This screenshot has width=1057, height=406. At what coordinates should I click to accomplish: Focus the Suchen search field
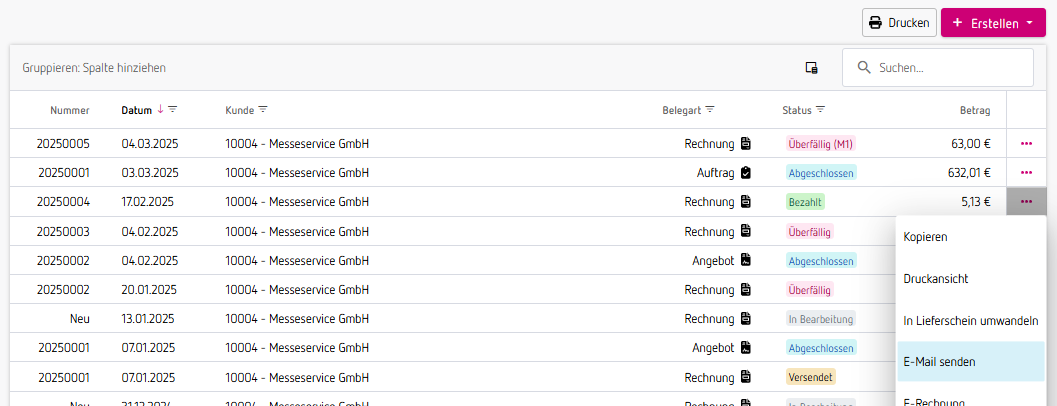pyautogui.click(x=938, y=67)
